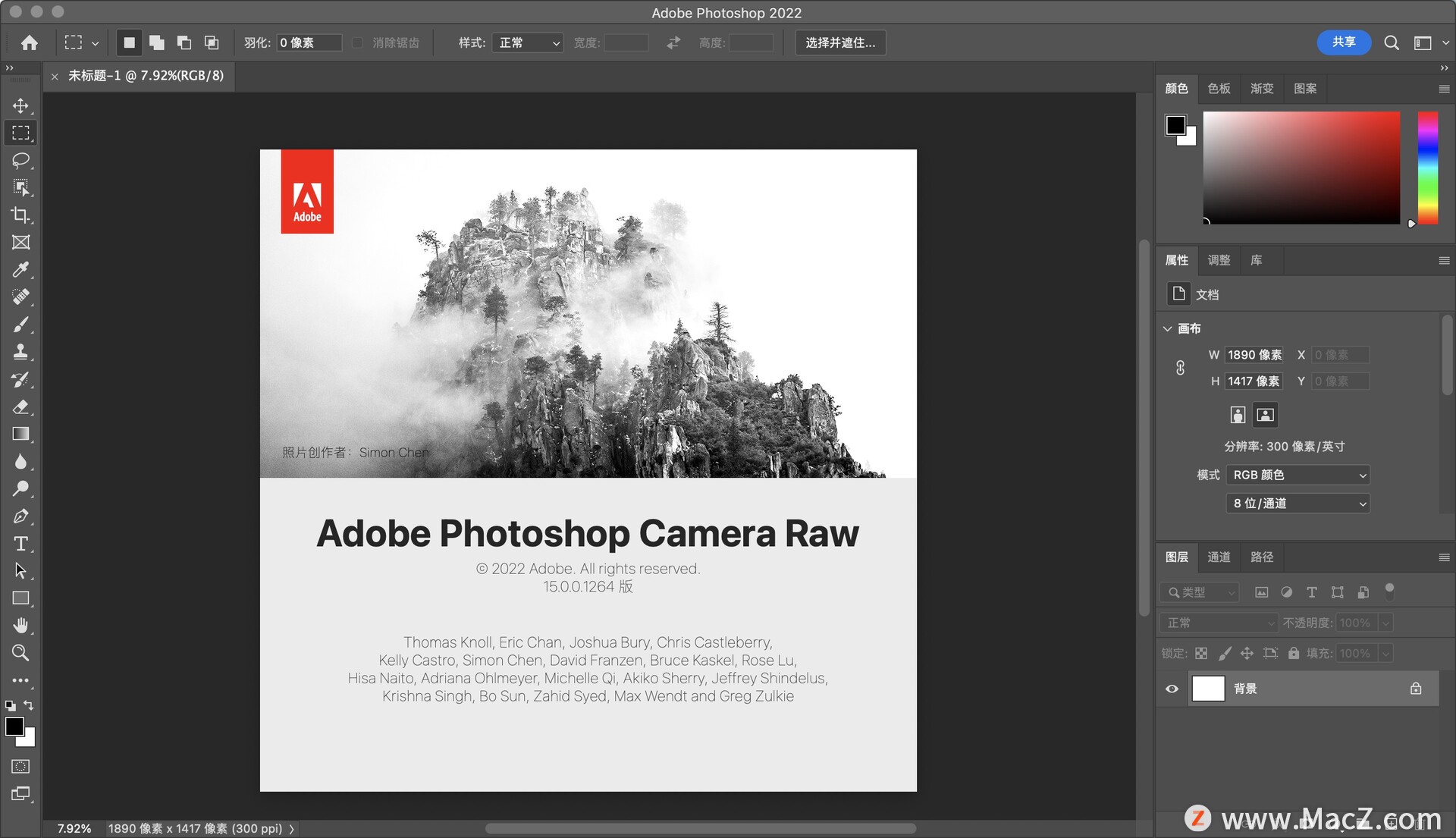Hide the 背景 layer visibility
This screenshot has height=838, width=1456.
click(1172, 689)
